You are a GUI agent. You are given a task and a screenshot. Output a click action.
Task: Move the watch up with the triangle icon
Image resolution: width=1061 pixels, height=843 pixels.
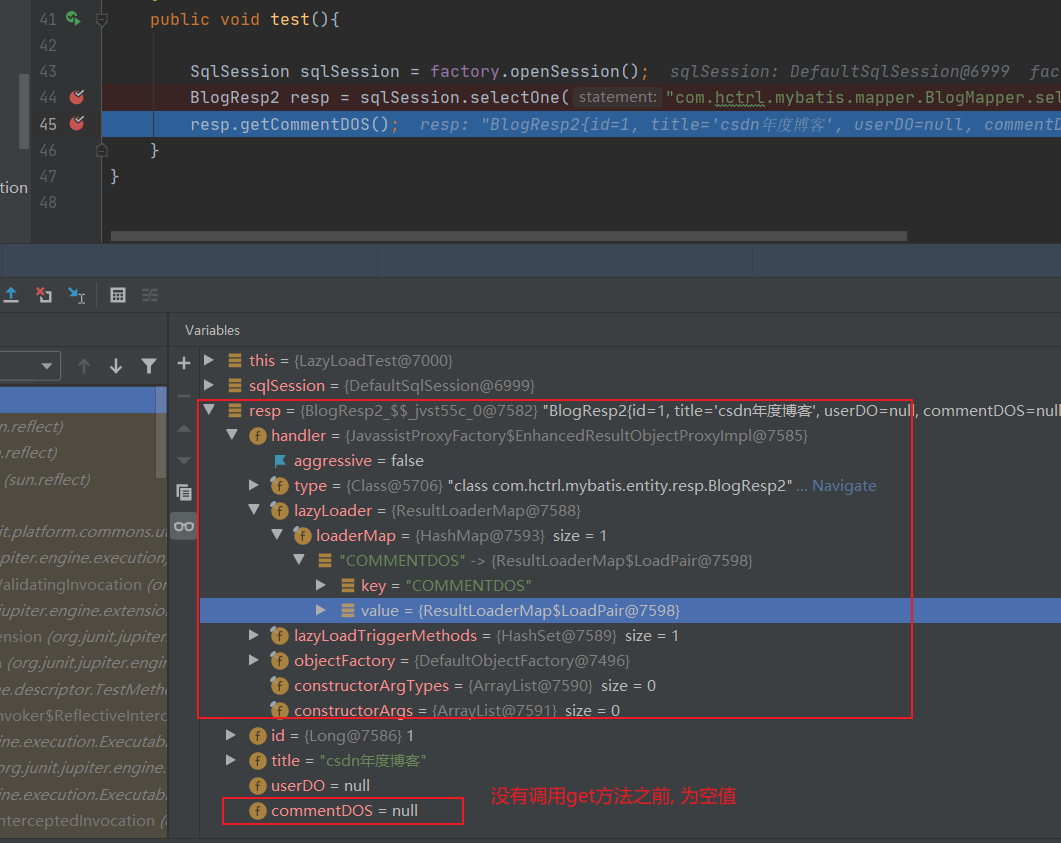[183, 428]
